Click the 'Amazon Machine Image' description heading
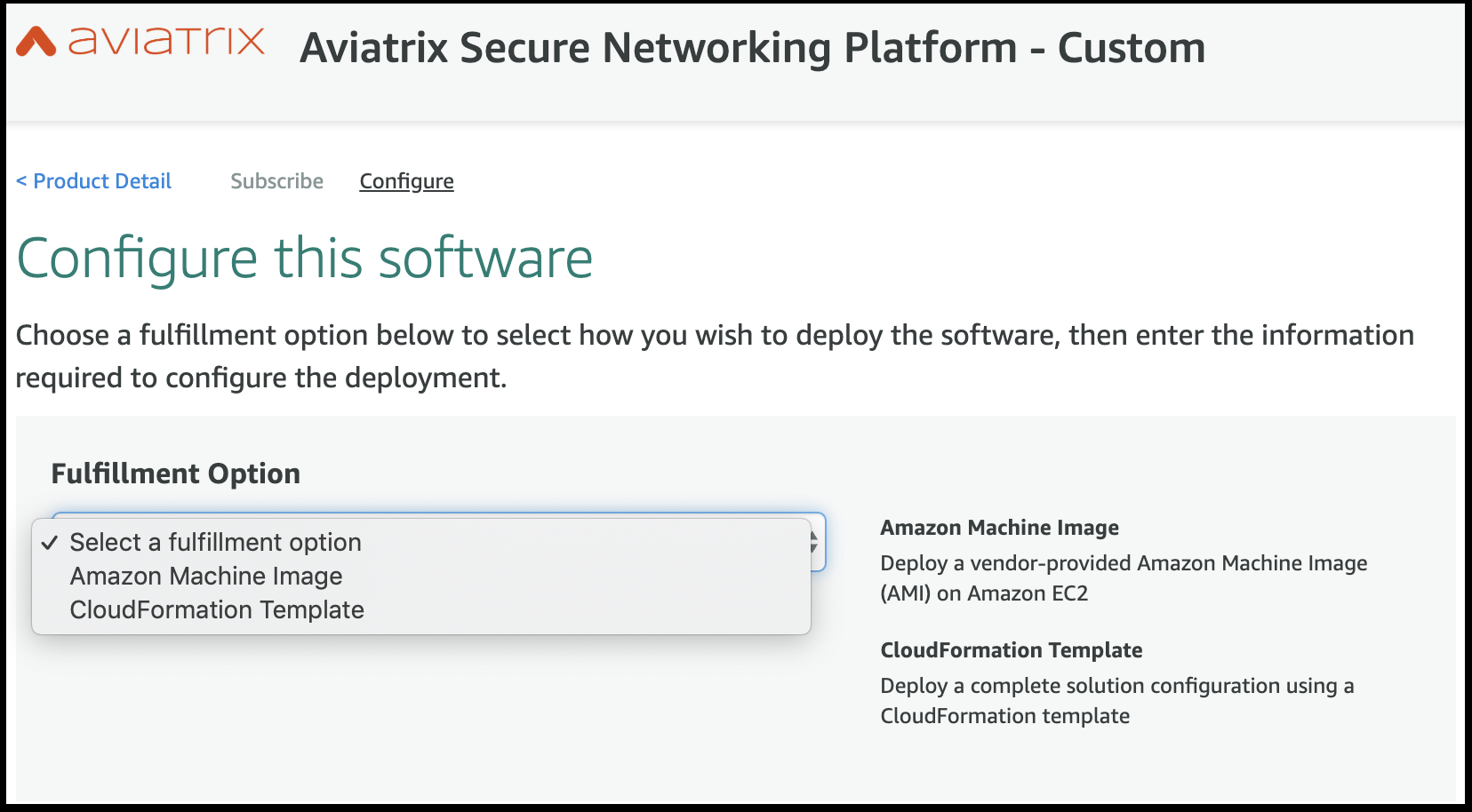 pyautogui.click(x=999, y=528)
